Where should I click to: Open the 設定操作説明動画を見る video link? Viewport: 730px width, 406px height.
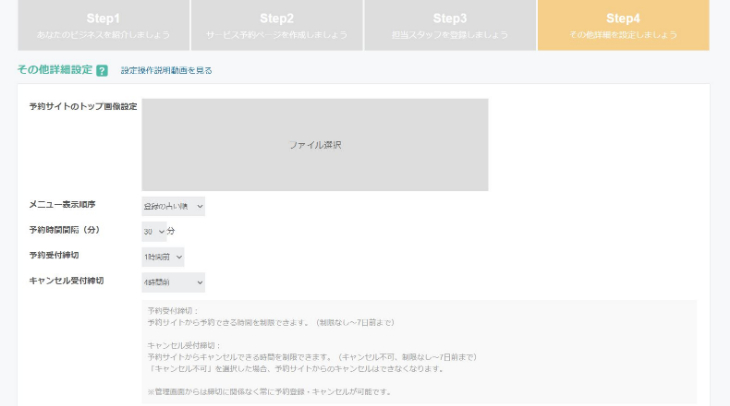click(x=166, y=71)
